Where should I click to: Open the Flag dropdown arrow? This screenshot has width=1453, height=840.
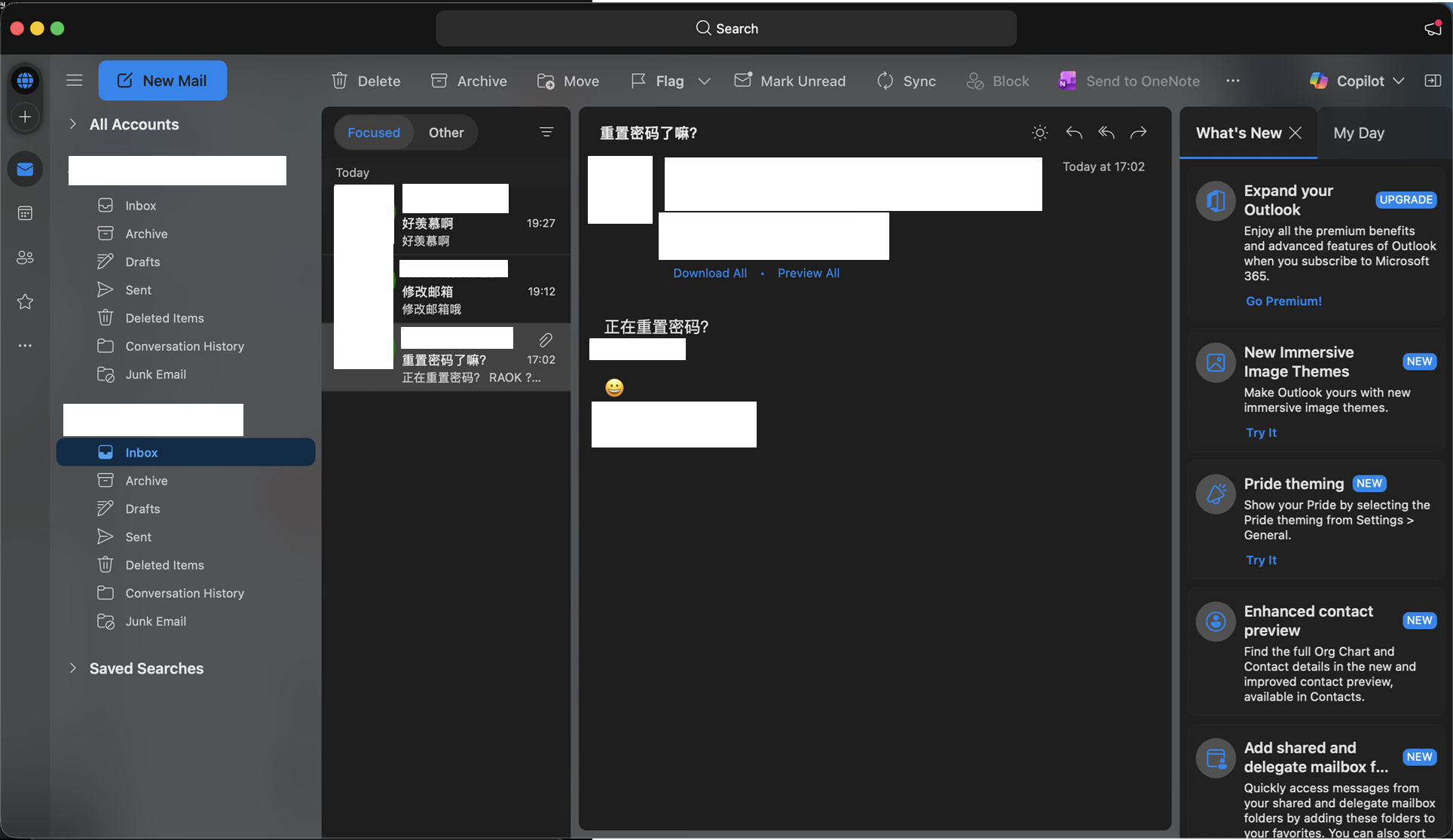[704, 81]
